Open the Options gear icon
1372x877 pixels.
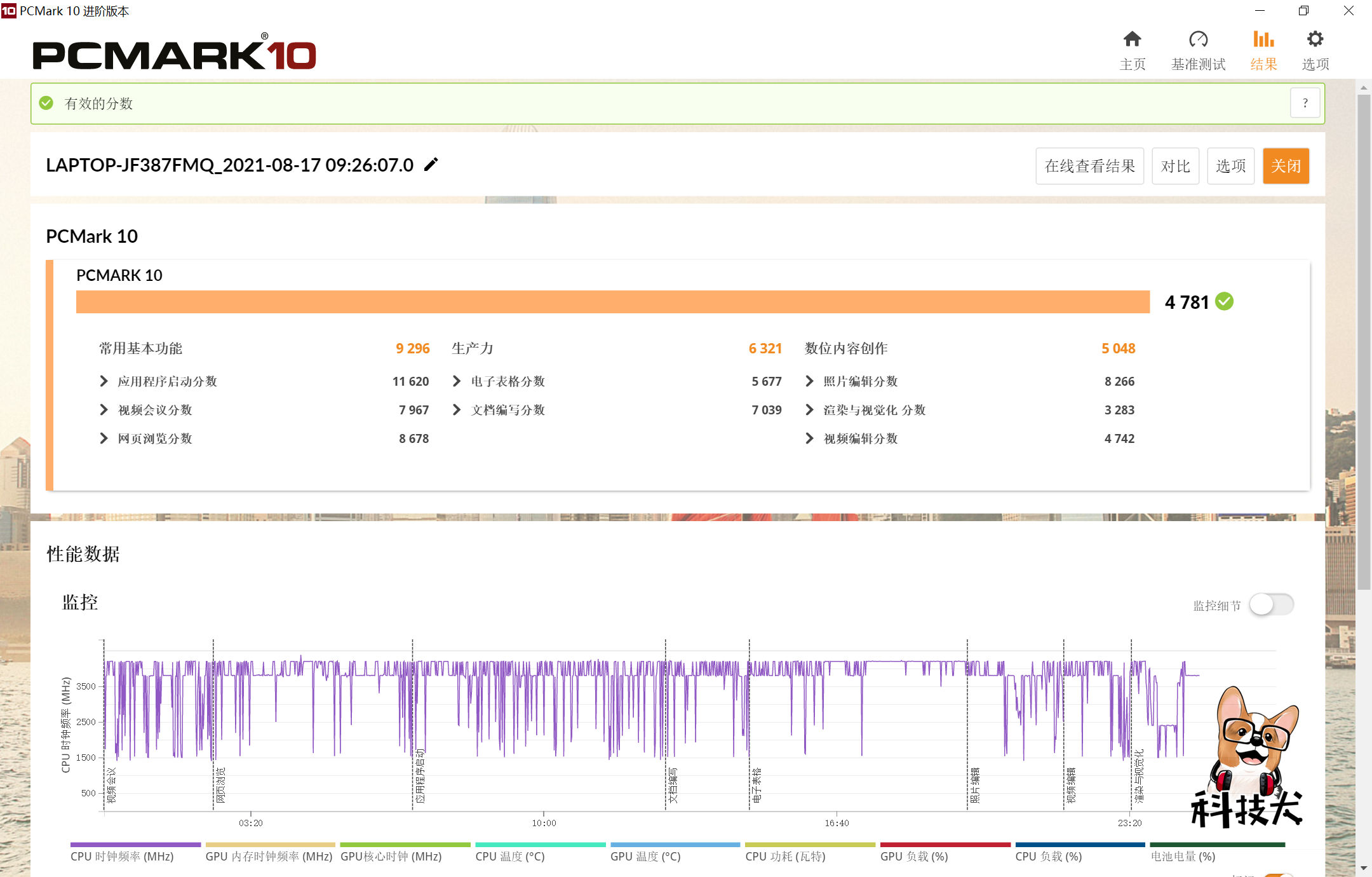1315,40
